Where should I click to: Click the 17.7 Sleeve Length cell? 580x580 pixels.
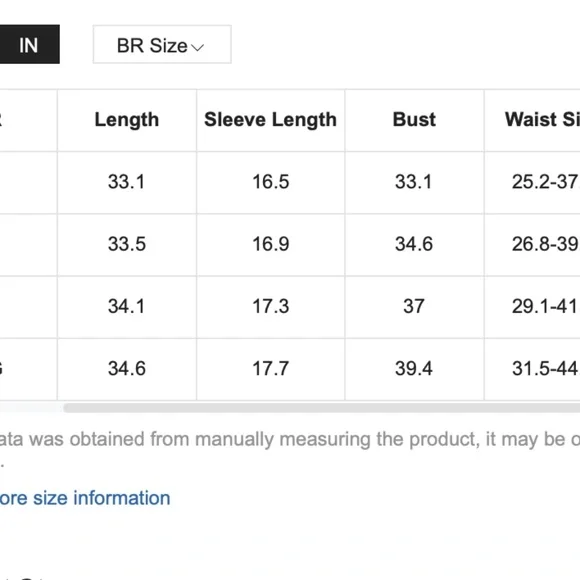(x=271, y=369)
